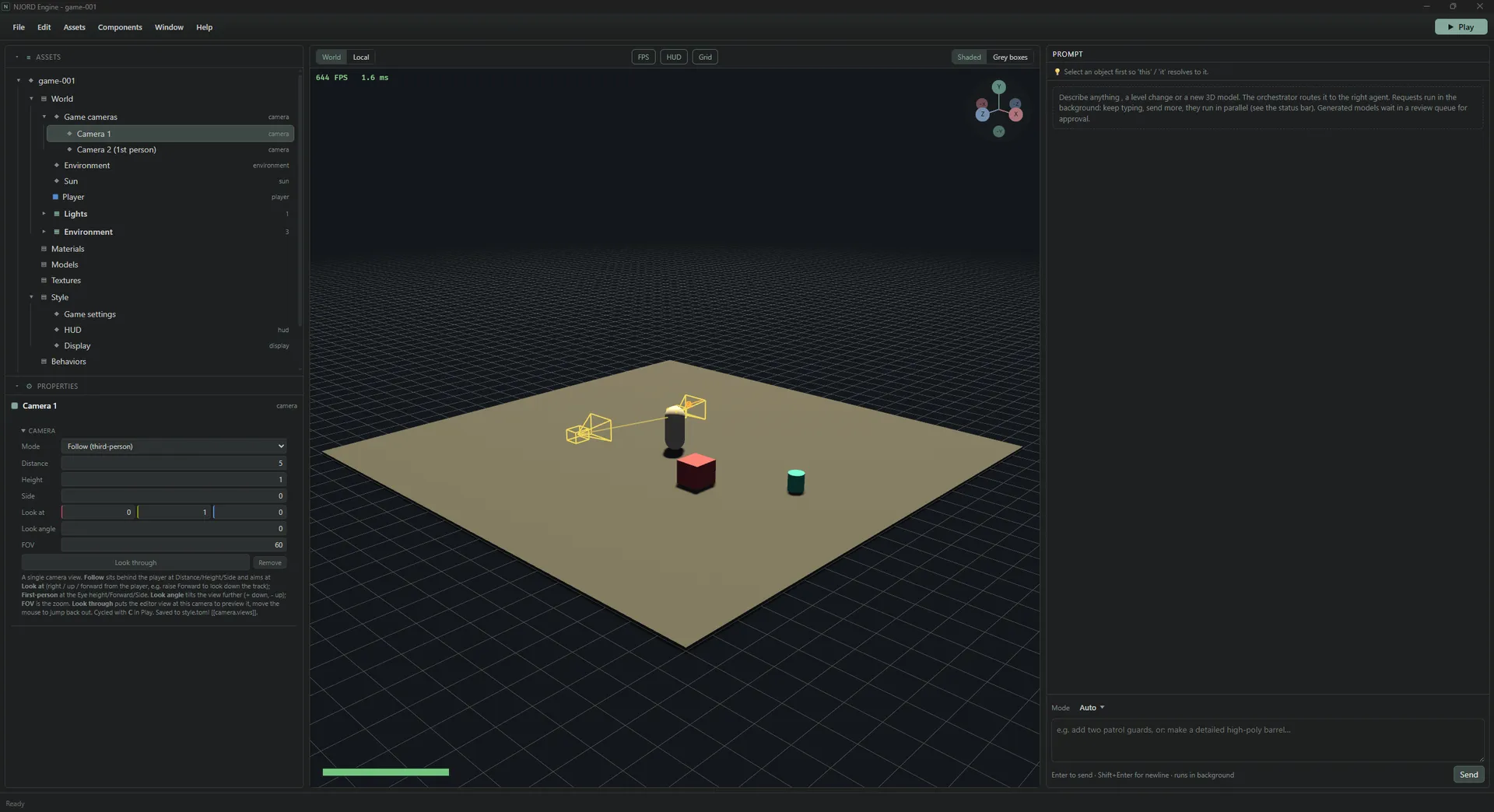Click the diamond icon of the Sun item

(57, 181)
